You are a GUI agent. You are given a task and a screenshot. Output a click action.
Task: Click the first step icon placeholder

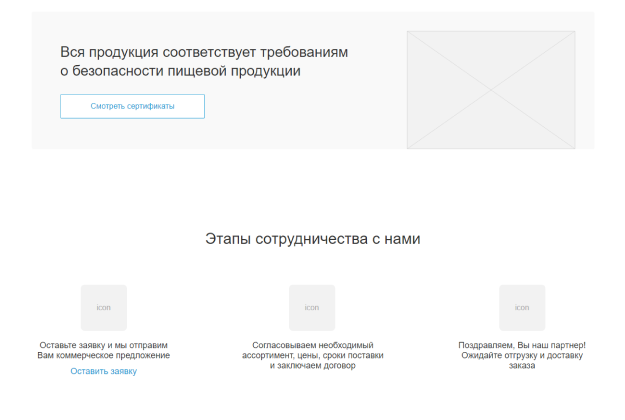coord(103,307)
